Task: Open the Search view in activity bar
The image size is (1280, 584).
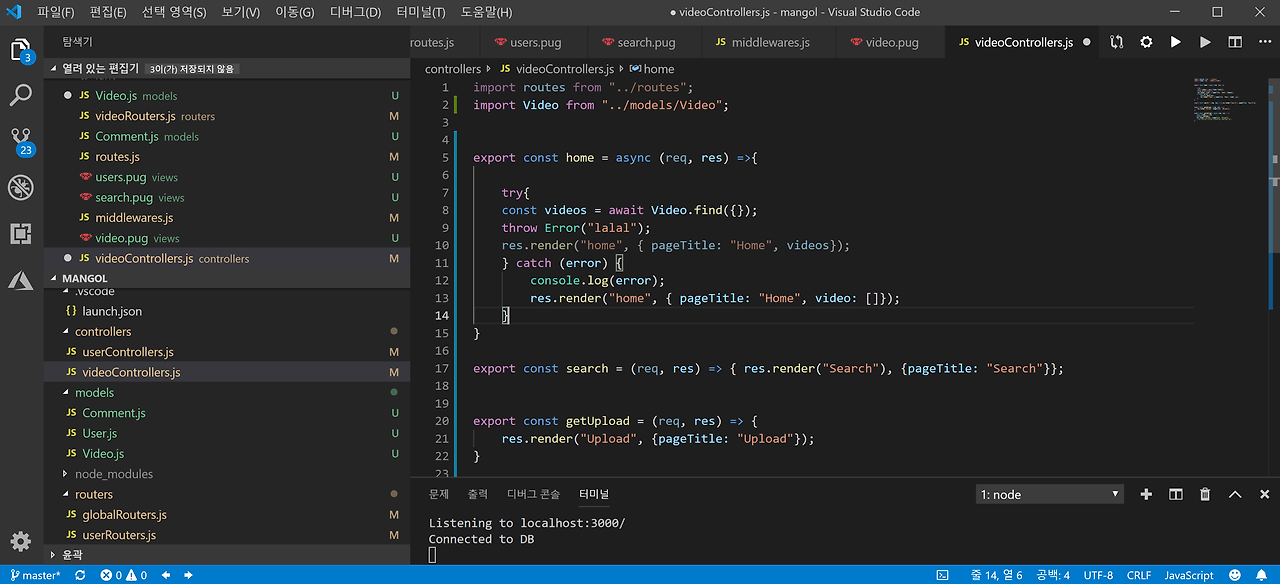Action: (21, 95)
